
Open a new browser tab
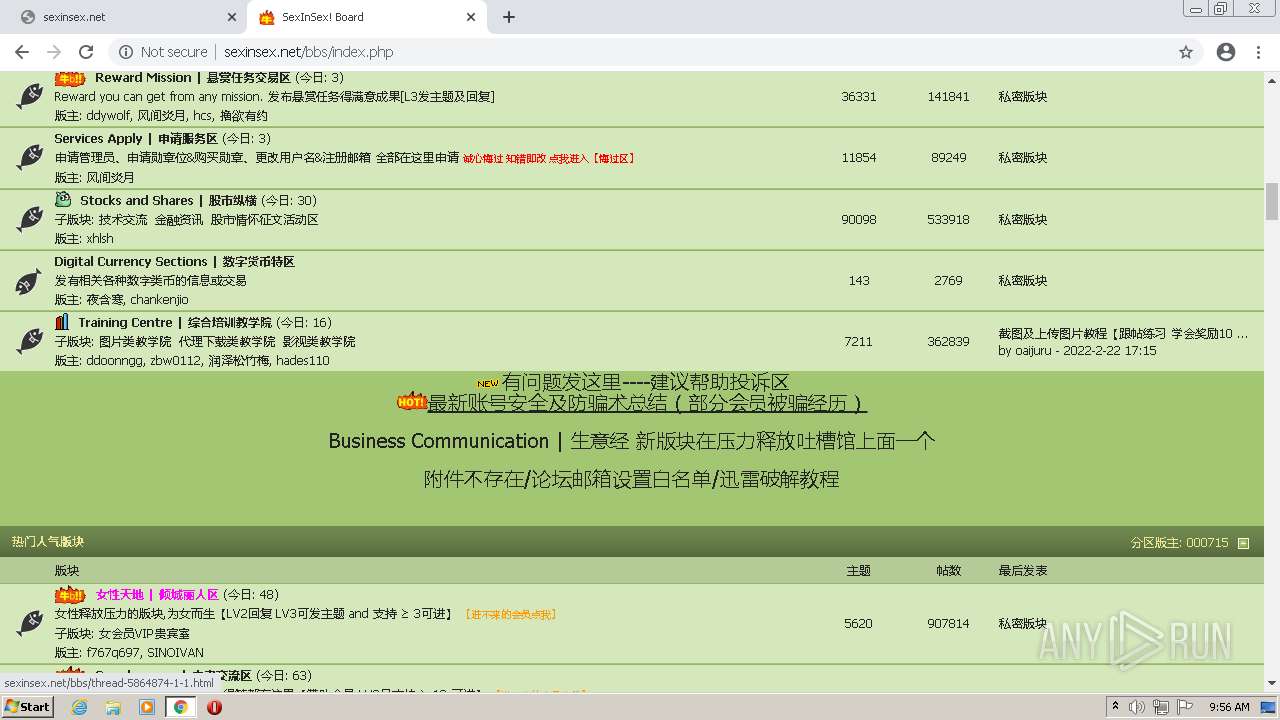[508, 17]
